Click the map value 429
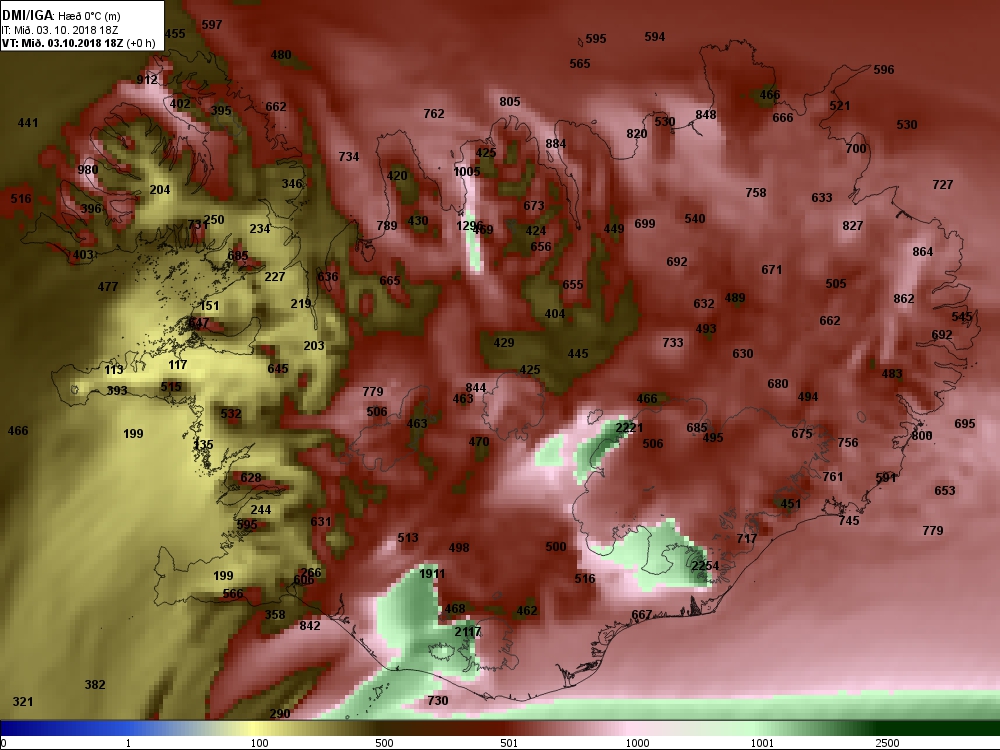The image size is (1000, 750). (x=504, y=342)
